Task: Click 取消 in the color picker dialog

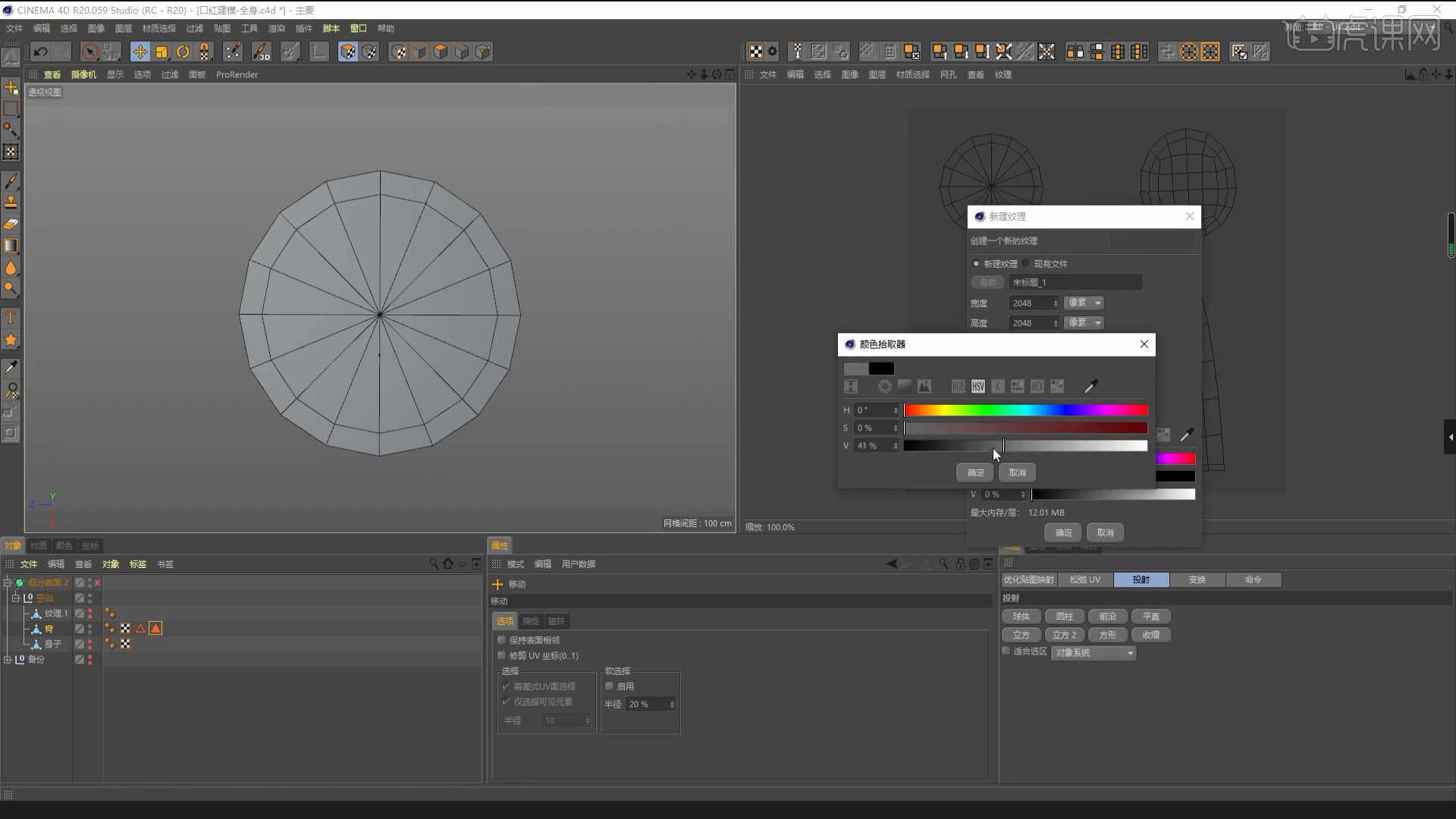Action: (1017, 472)
